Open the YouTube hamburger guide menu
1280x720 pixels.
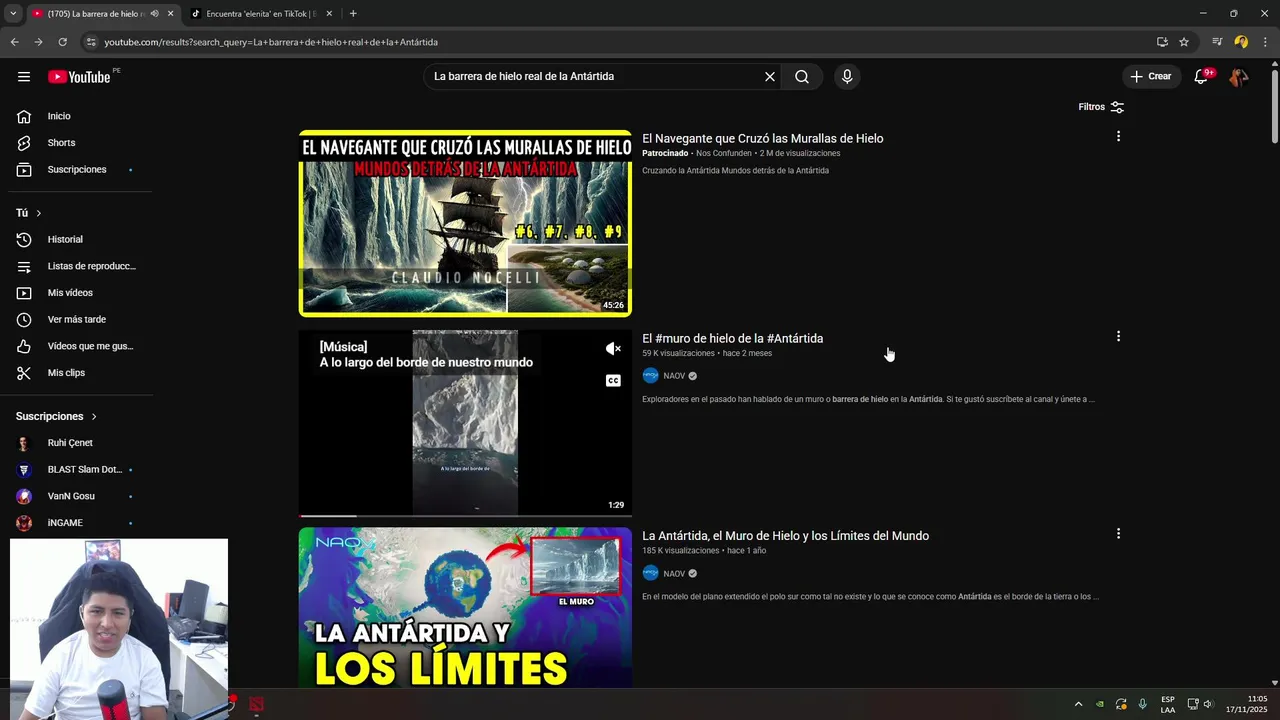[24, 77]
